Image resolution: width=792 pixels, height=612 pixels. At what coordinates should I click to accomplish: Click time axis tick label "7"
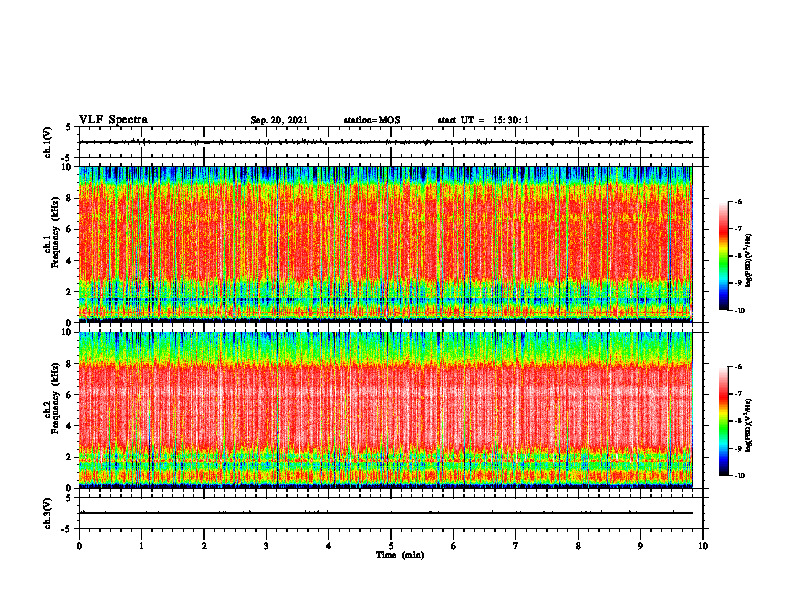(516, 546)
